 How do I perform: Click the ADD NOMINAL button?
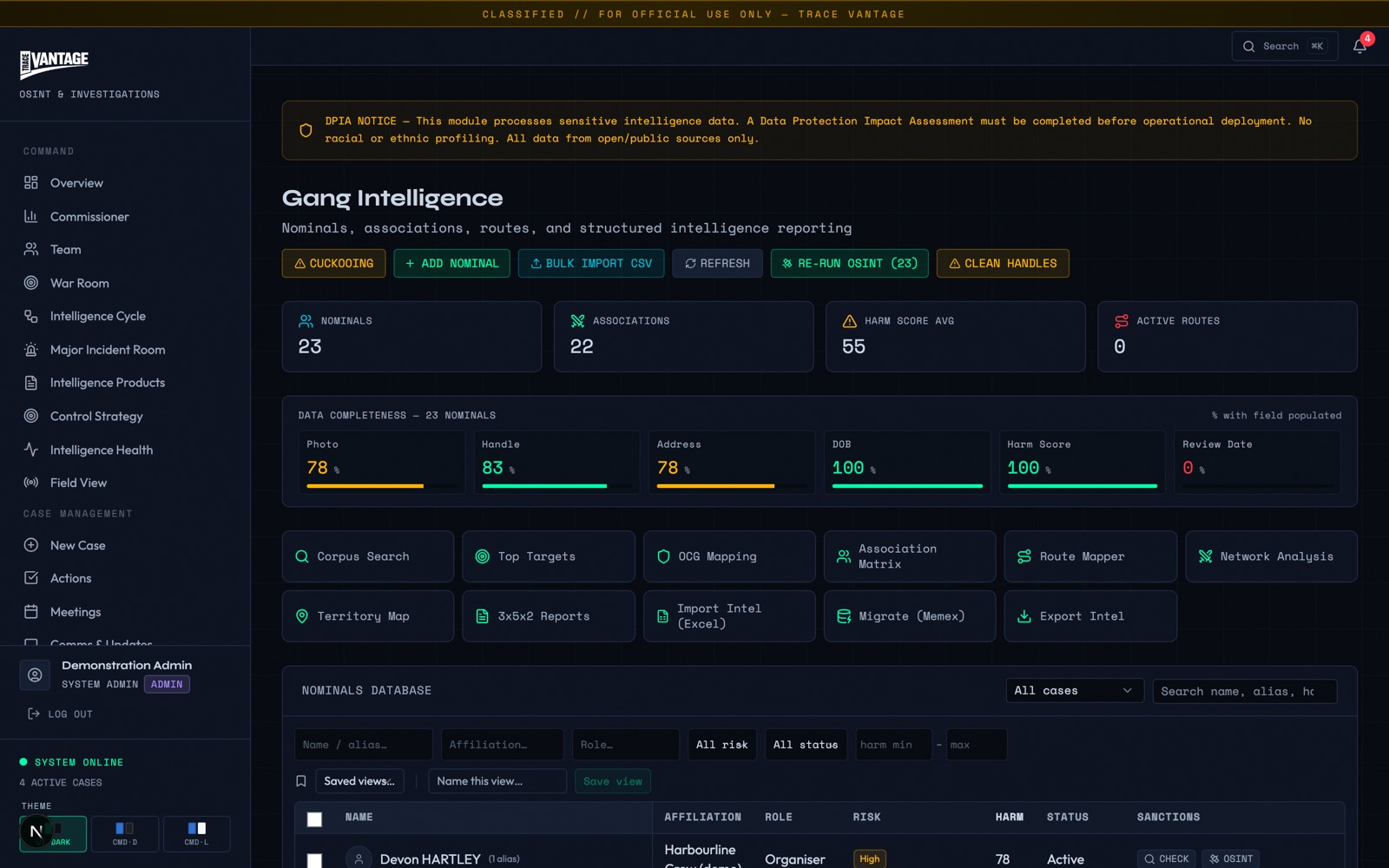(x=451, y=263)
